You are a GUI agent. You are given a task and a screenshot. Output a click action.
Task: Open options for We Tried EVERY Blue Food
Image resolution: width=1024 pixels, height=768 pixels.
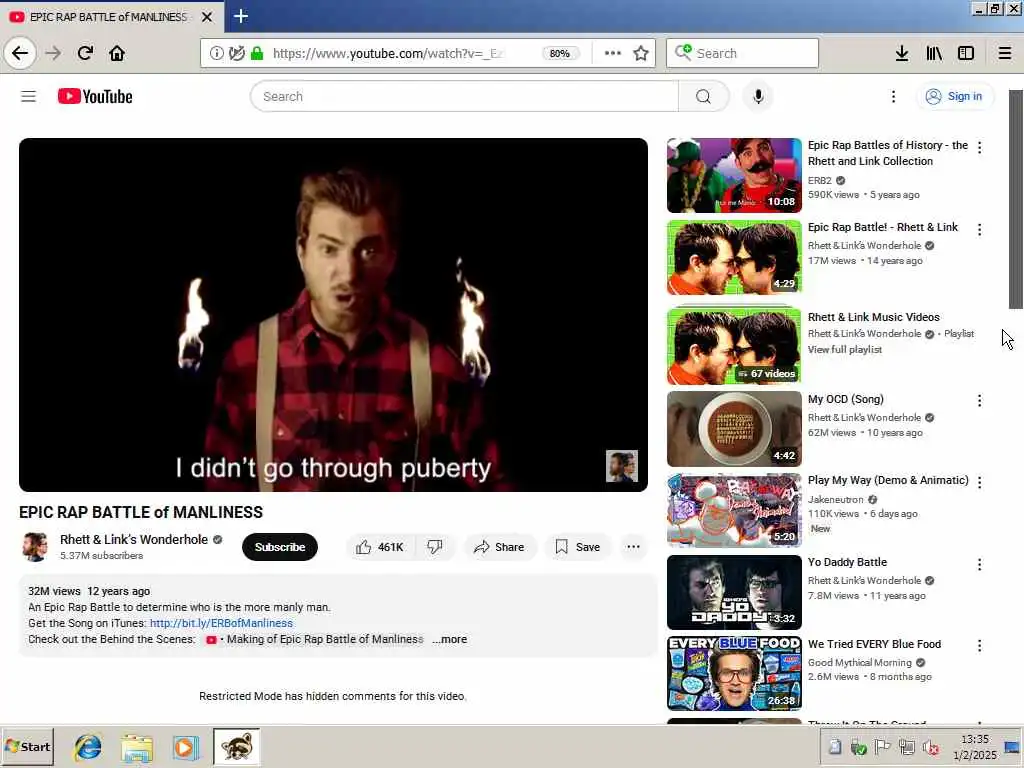979,646
